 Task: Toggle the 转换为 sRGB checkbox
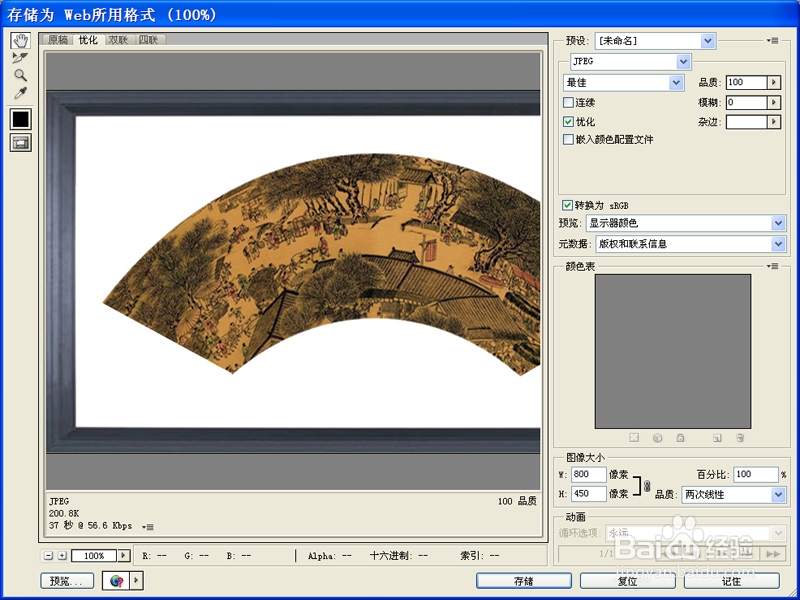click(567, 205)
